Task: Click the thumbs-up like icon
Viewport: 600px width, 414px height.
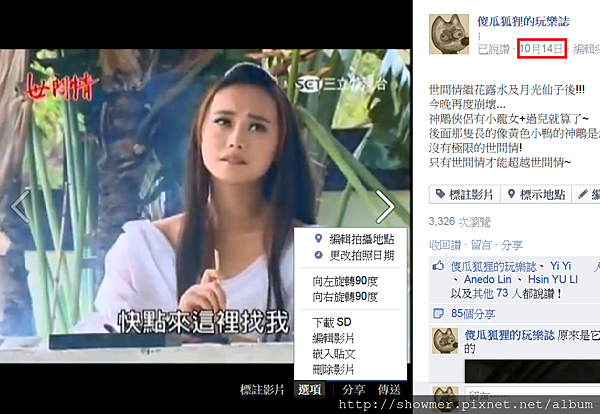Action: [438, 266]
